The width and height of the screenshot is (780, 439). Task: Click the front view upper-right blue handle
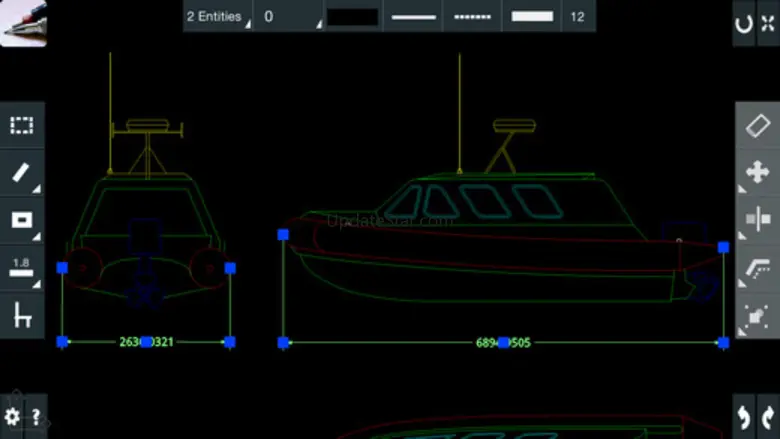coord(230,268)
